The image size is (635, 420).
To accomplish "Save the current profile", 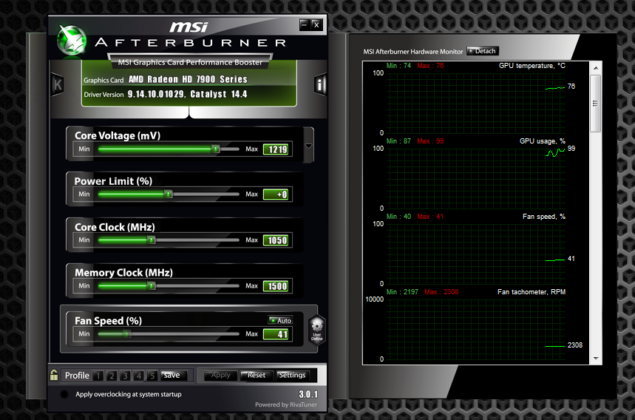I will (x=172, y=376).
